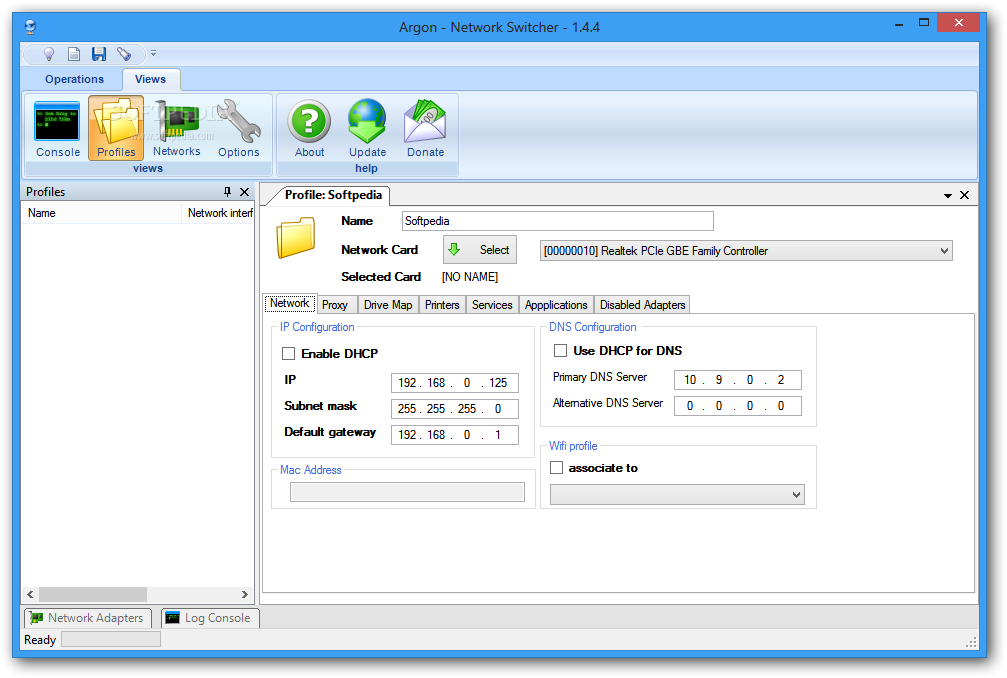Screen dimensions: 1007x678
Task: Click the Primary DNS Server field
Action: (737, 380)
